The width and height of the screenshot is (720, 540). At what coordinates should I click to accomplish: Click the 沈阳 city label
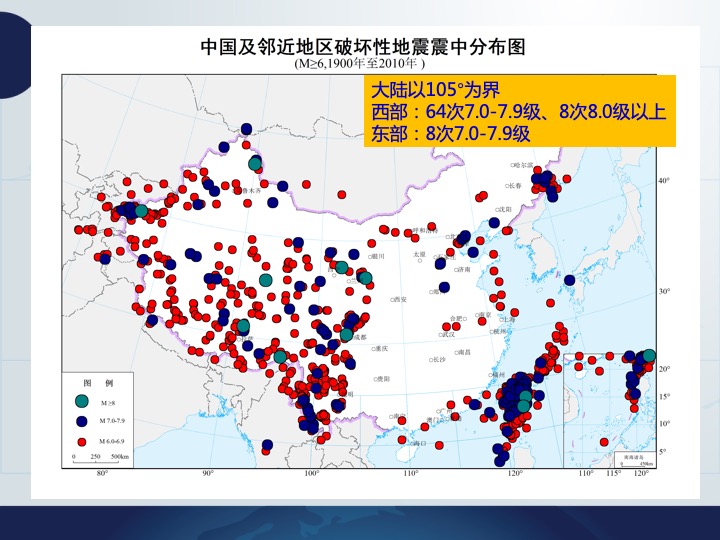[x=503, y=209]
